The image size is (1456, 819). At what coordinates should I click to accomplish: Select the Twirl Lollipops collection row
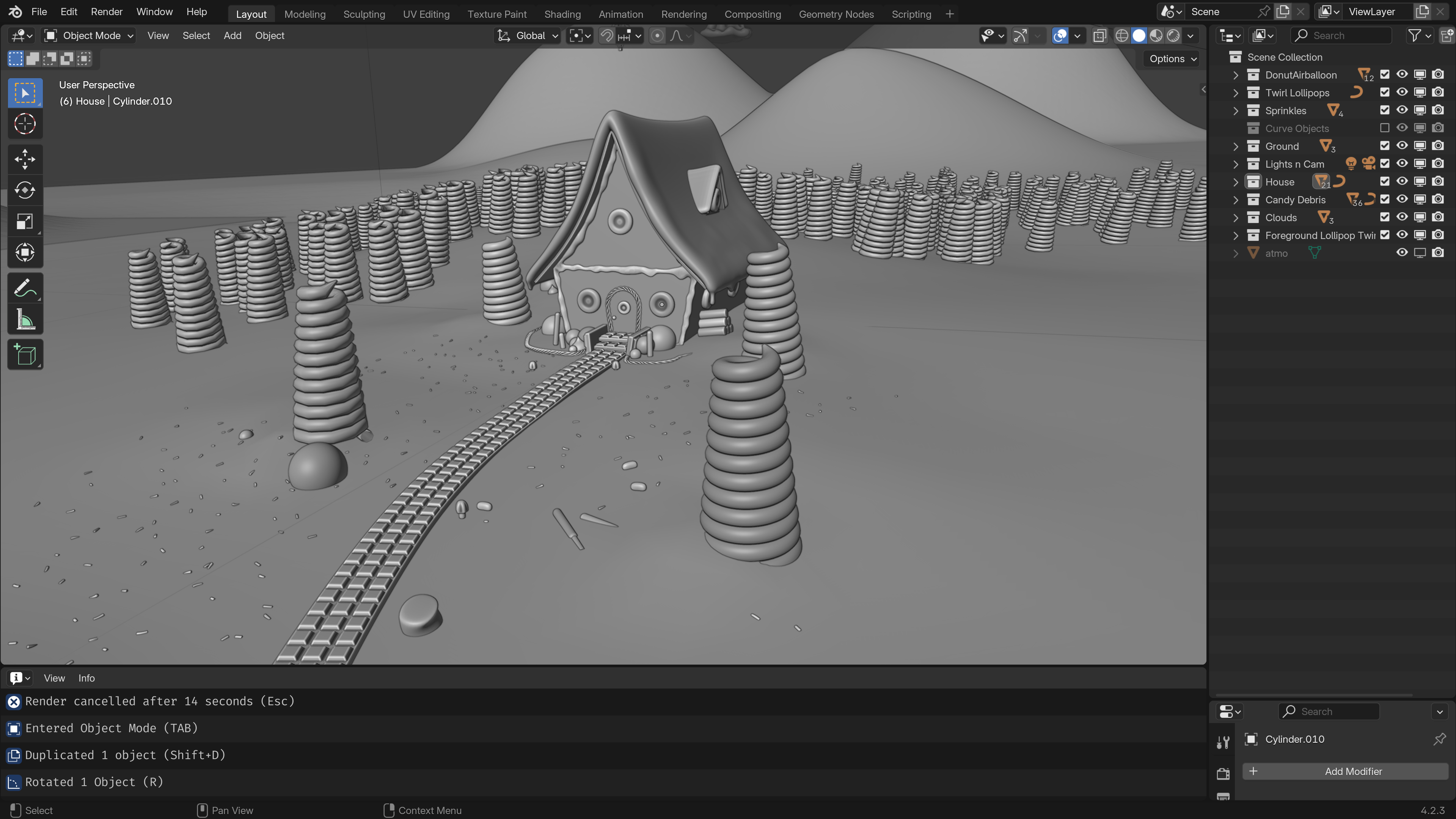point(1332,93)
